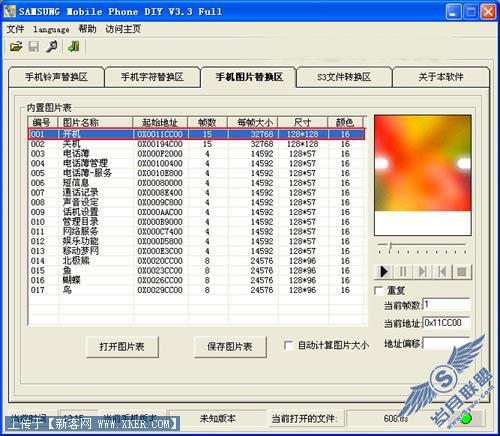
Task: Select row 004 电话簿管理
Action: [197, 163]
